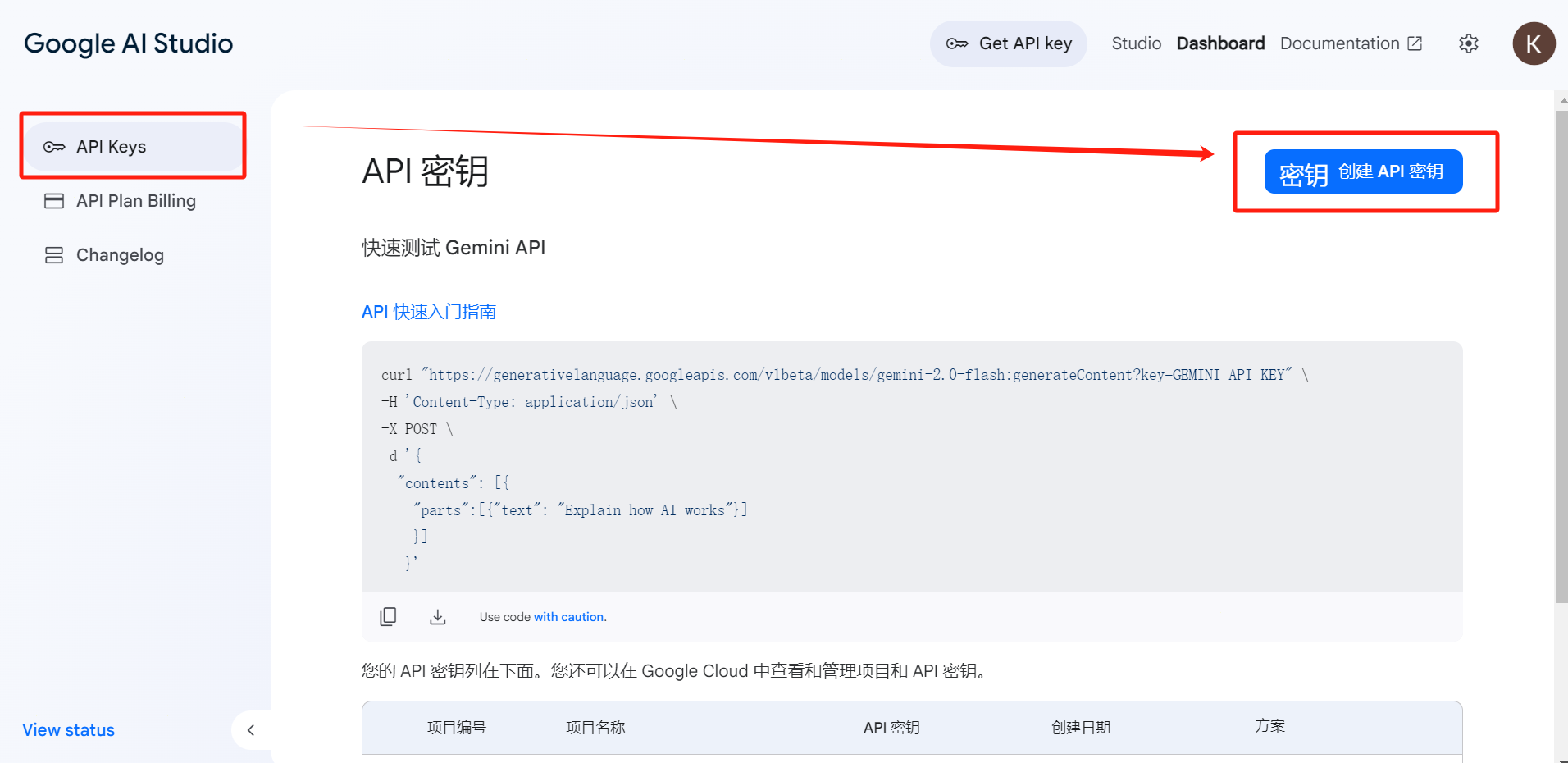The height and width of the screenshot is (763, 1568).
Task: Click the Google Cloud sentence below code
Action: pos(677,671)
